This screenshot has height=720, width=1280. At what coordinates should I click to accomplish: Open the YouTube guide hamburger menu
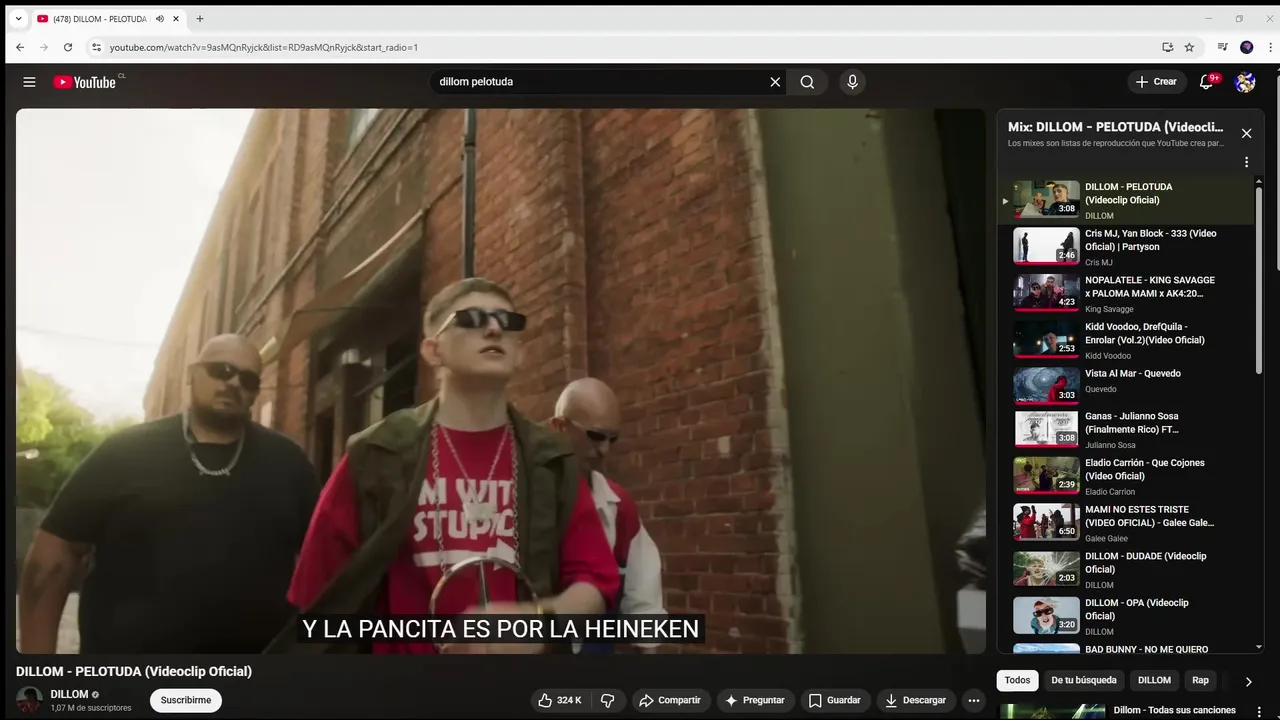pyautogui.click(x=29, y=82)
